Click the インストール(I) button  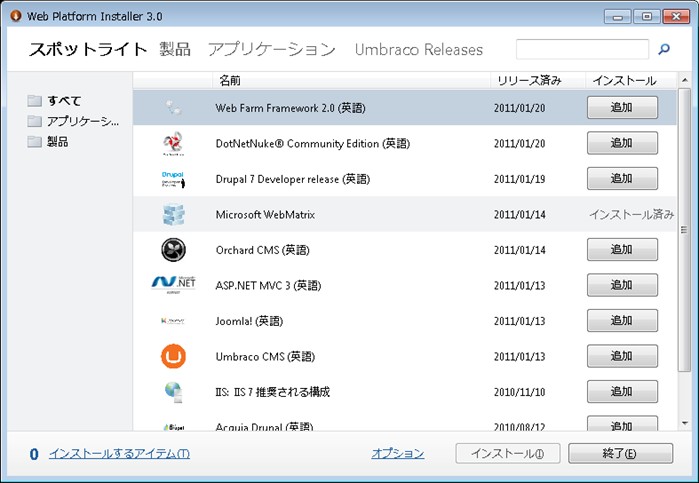point(508,454)
